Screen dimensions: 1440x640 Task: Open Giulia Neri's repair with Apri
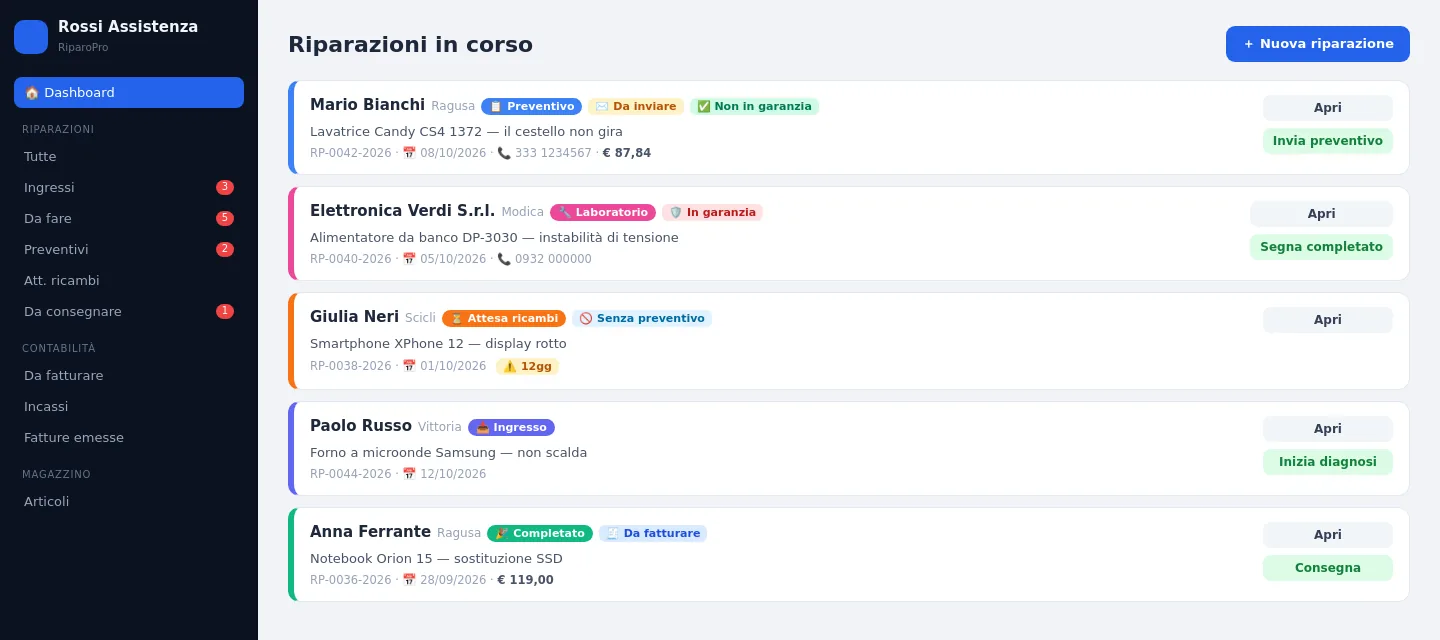(x=1328, y=320)
